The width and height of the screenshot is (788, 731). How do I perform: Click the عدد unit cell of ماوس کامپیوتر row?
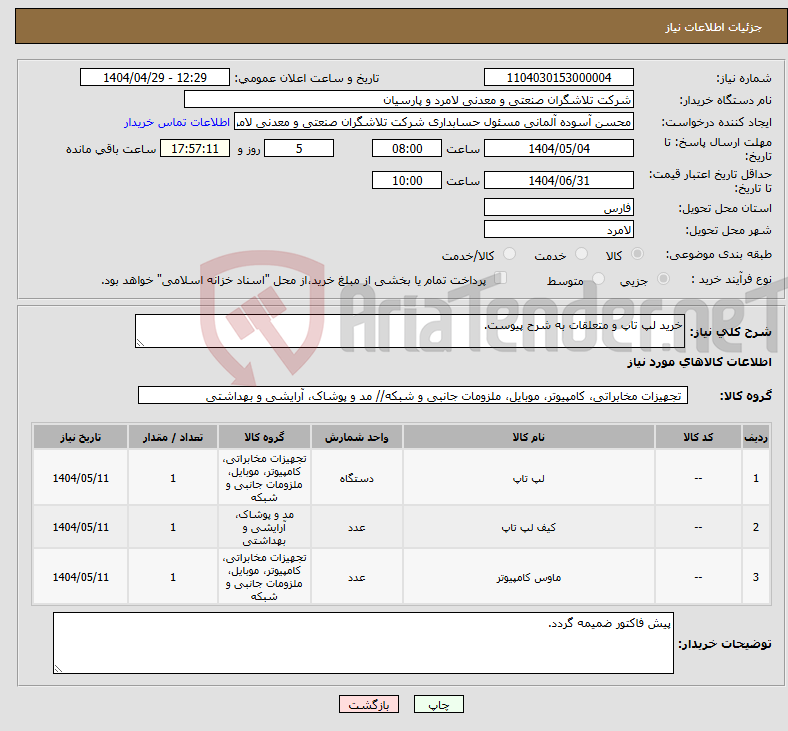coord(356,577)
